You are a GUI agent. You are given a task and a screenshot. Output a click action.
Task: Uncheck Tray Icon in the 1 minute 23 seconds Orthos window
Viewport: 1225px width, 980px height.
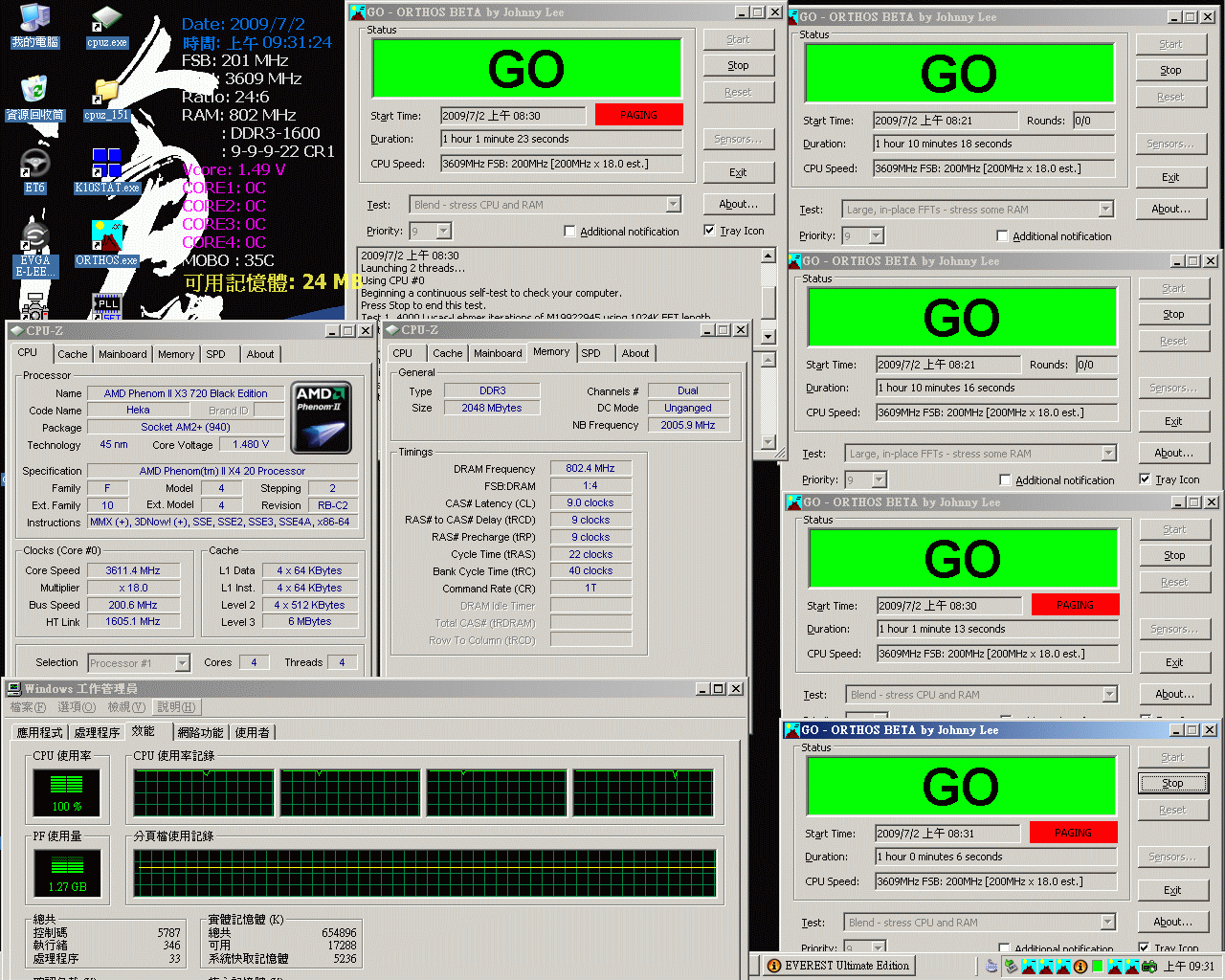tap(709, 231)
